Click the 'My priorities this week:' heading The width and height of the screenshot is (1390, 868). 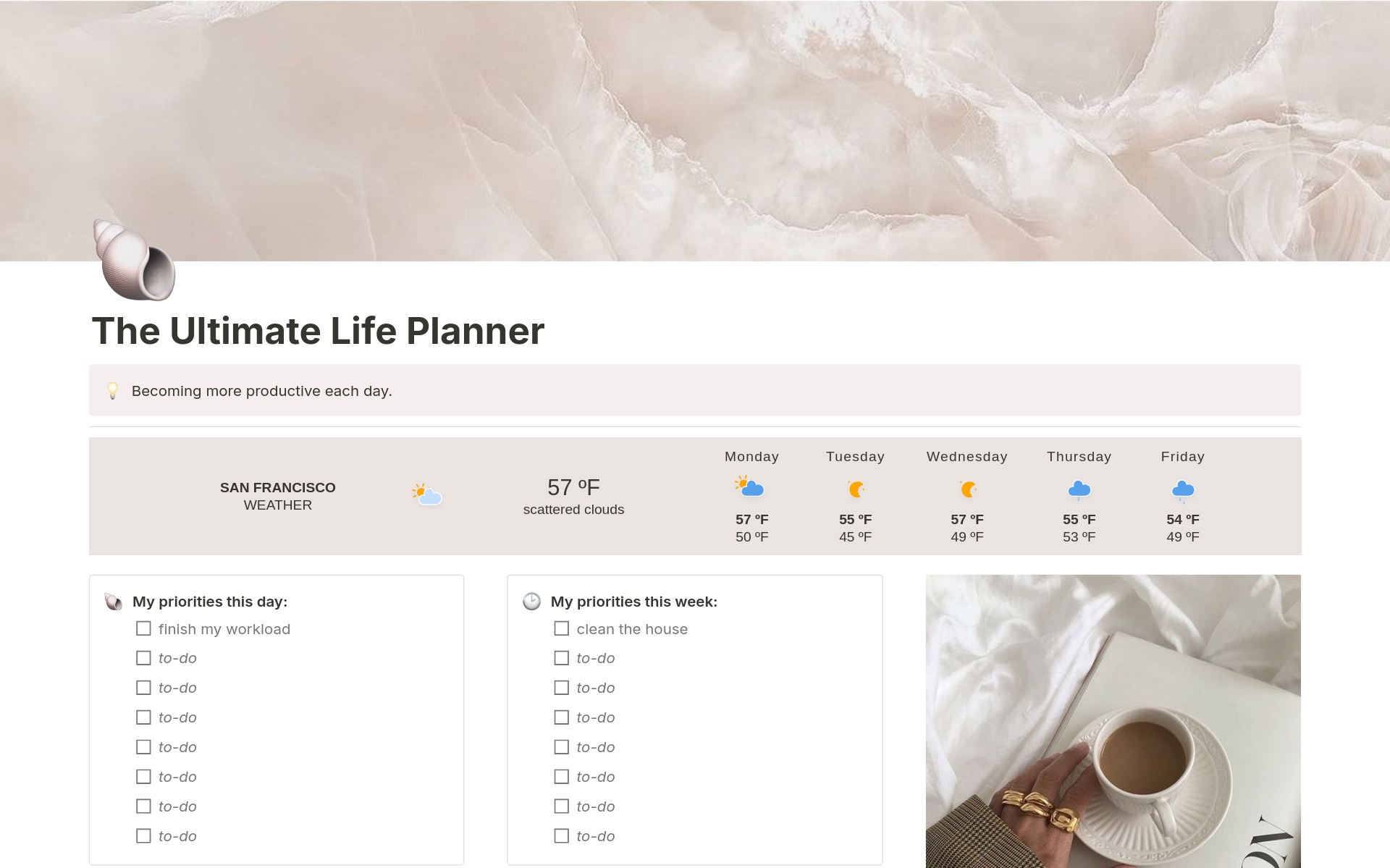(x=633, y=602)
